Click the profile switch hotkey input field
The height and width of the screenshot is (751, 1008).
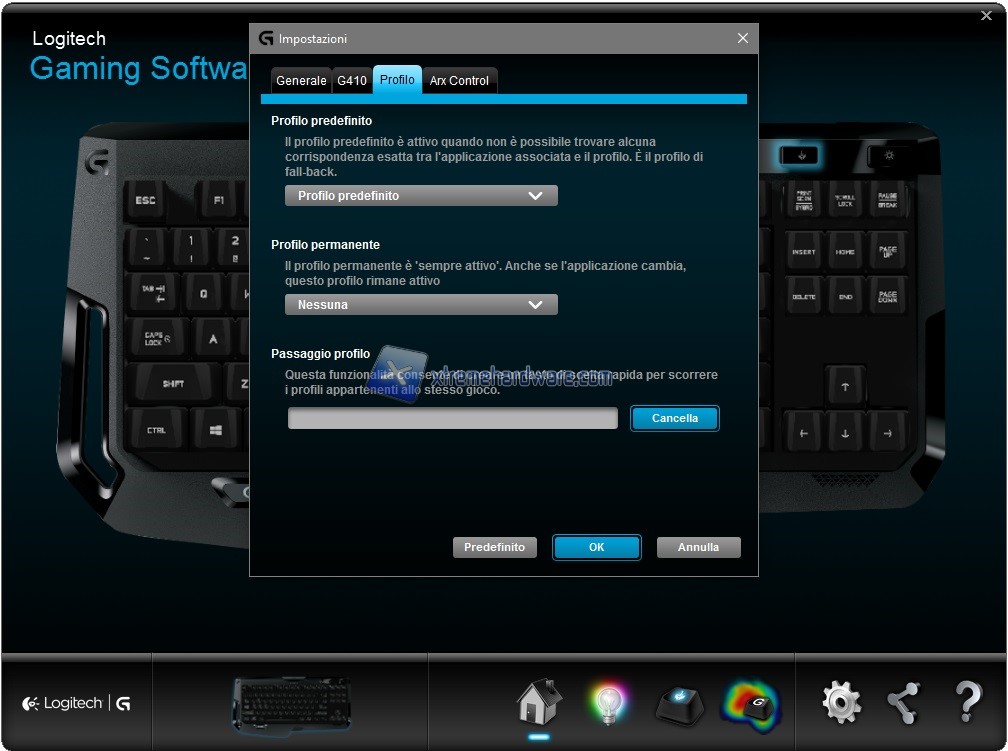point(453,419)
